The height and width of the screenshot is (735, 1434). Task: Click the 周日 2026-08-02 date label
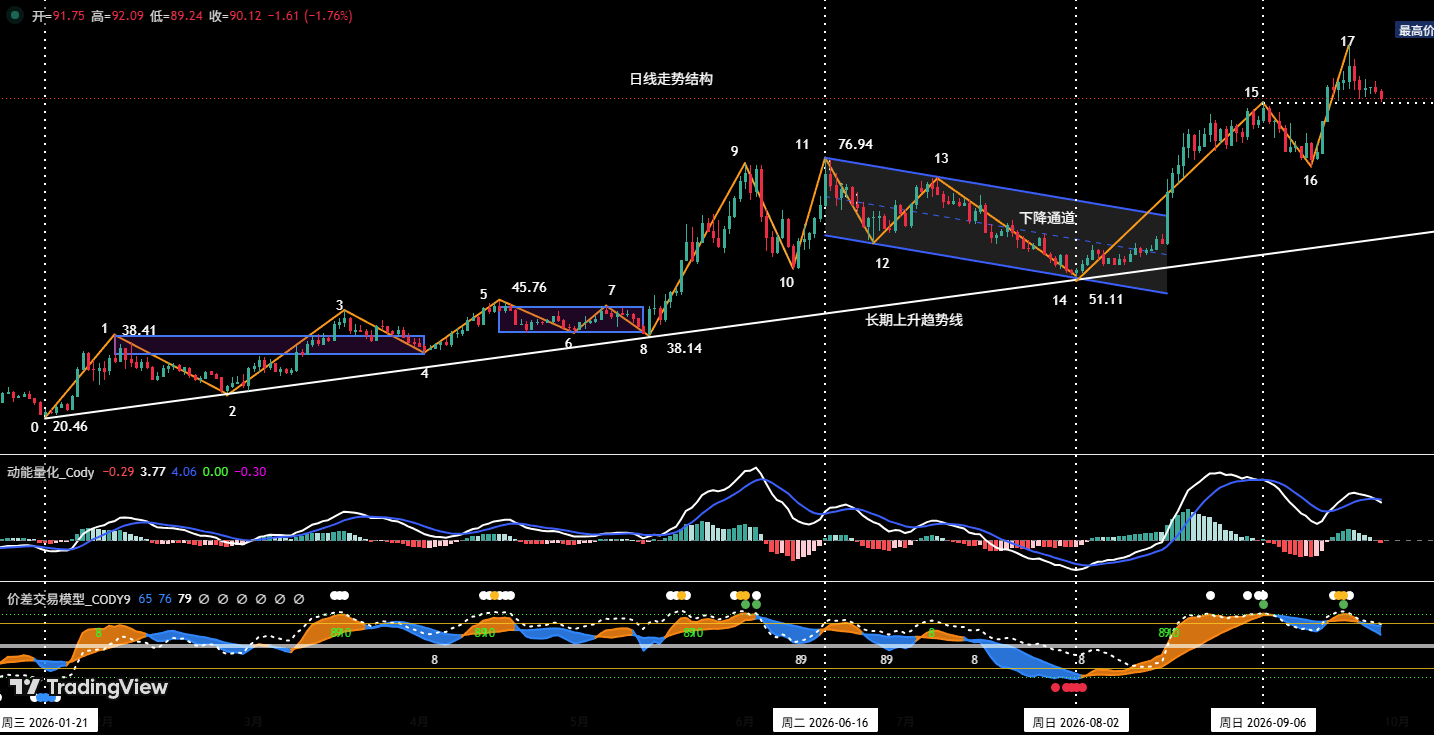point(1076,722)
